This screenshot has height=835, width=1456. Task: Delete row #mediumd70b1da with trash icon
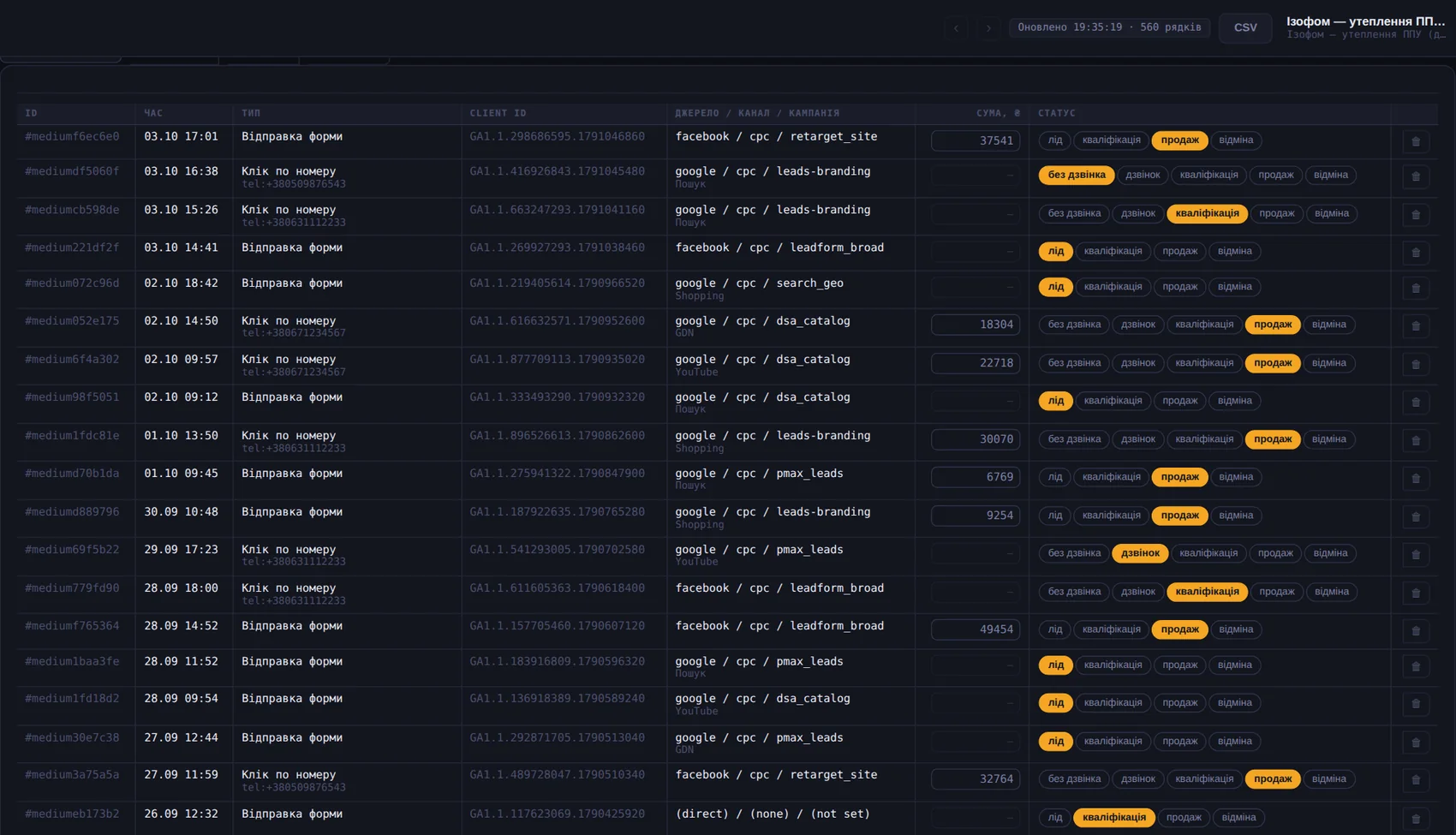[x=1416, y=479]
